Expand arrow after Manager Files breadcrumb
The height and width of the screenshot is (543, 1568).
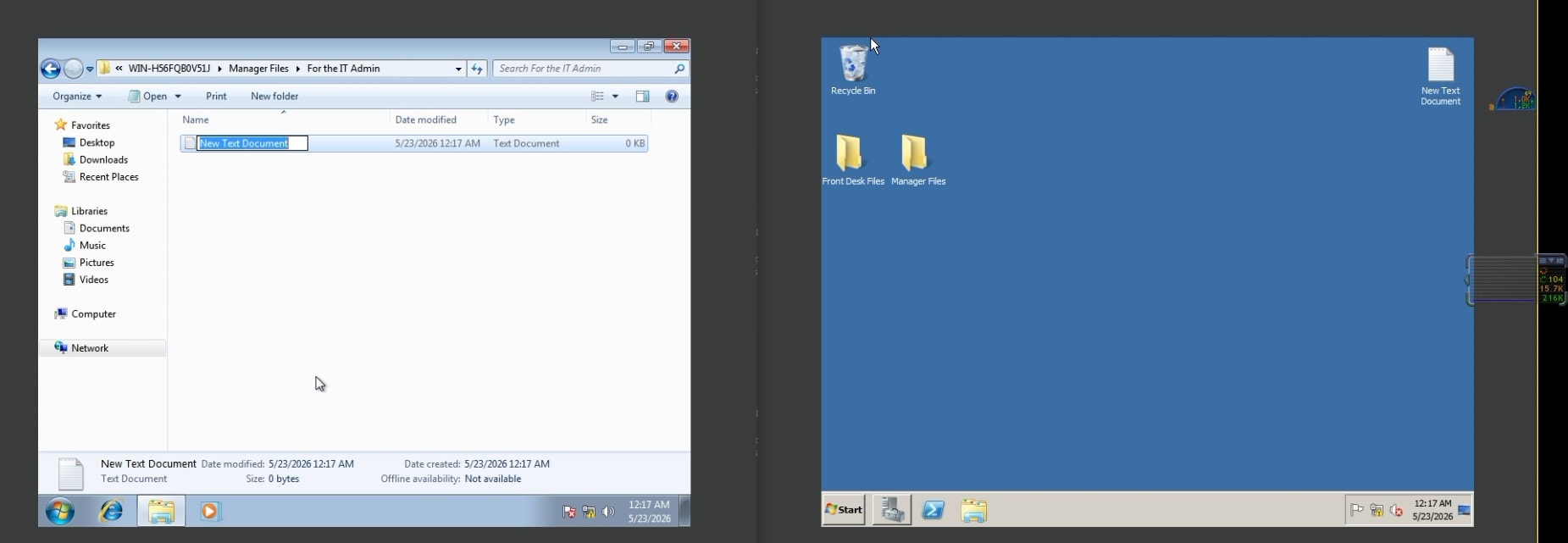pos(298,69)
